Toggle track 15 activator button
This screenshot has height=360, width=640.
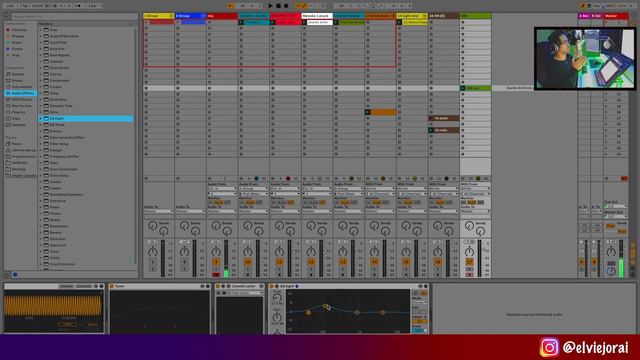tap(406, 262)
